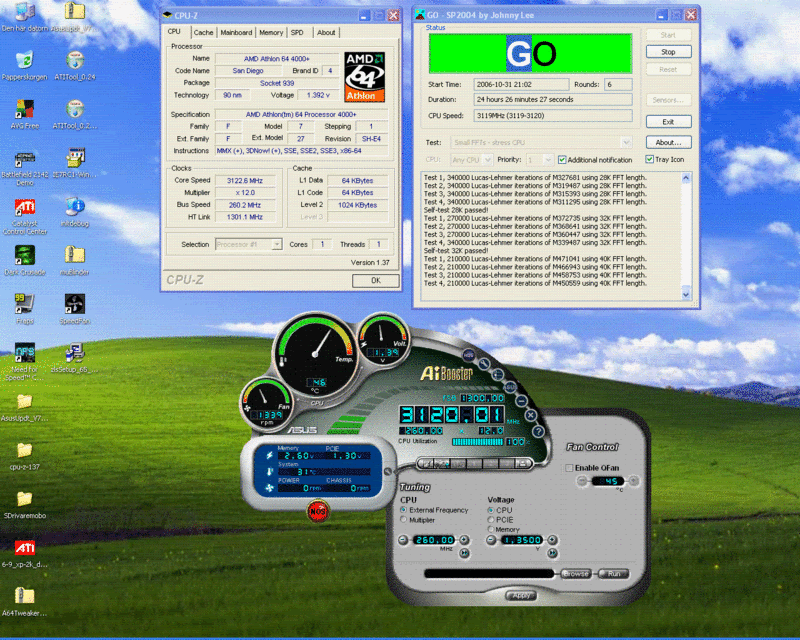Click the SP2004 log scrollbar down arrow
Image resolution: width=800 pixels, height=640 pixels.
pos(686,294)
